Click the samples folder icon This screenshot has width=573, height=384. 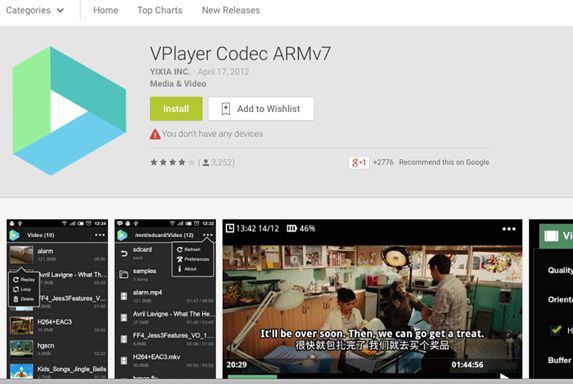tap(124, 274)
